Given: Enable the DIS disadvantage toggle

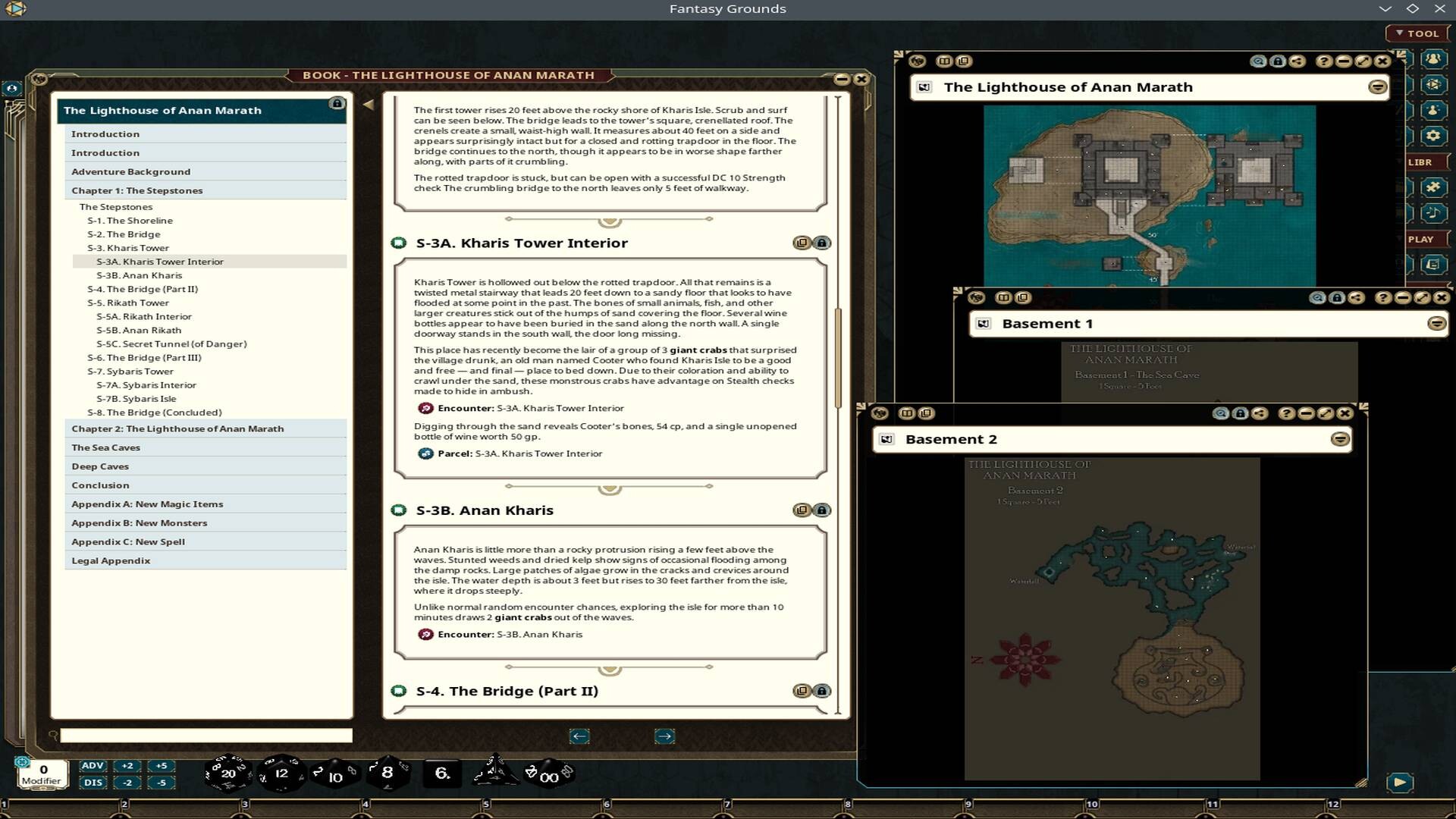Looking at the screenshot, I should point(94,783).
